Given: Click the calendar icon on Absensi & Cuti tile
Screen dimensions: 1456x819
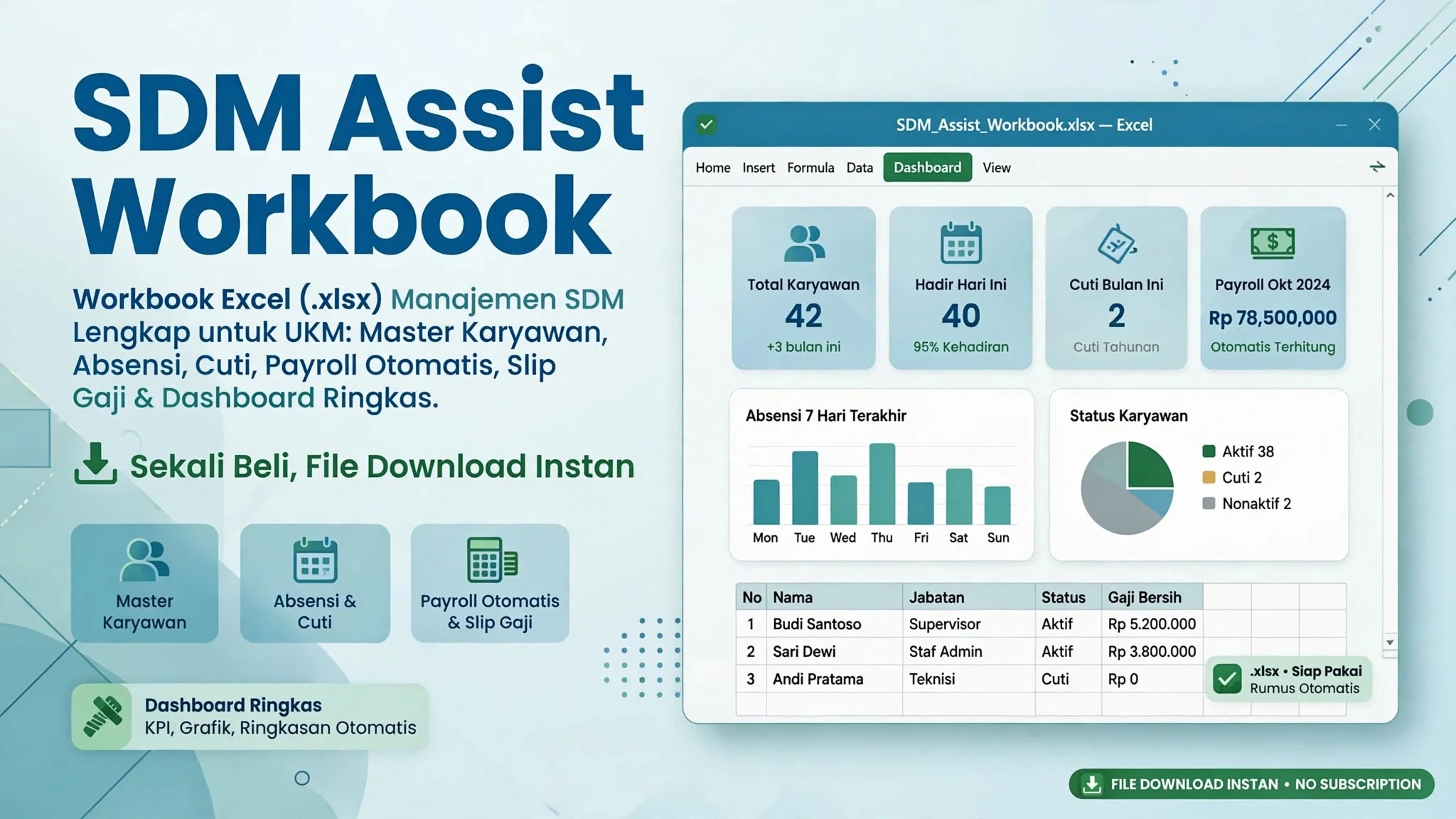Looking at the screenshot, I should pyautogui.click(x=315, y=560).
